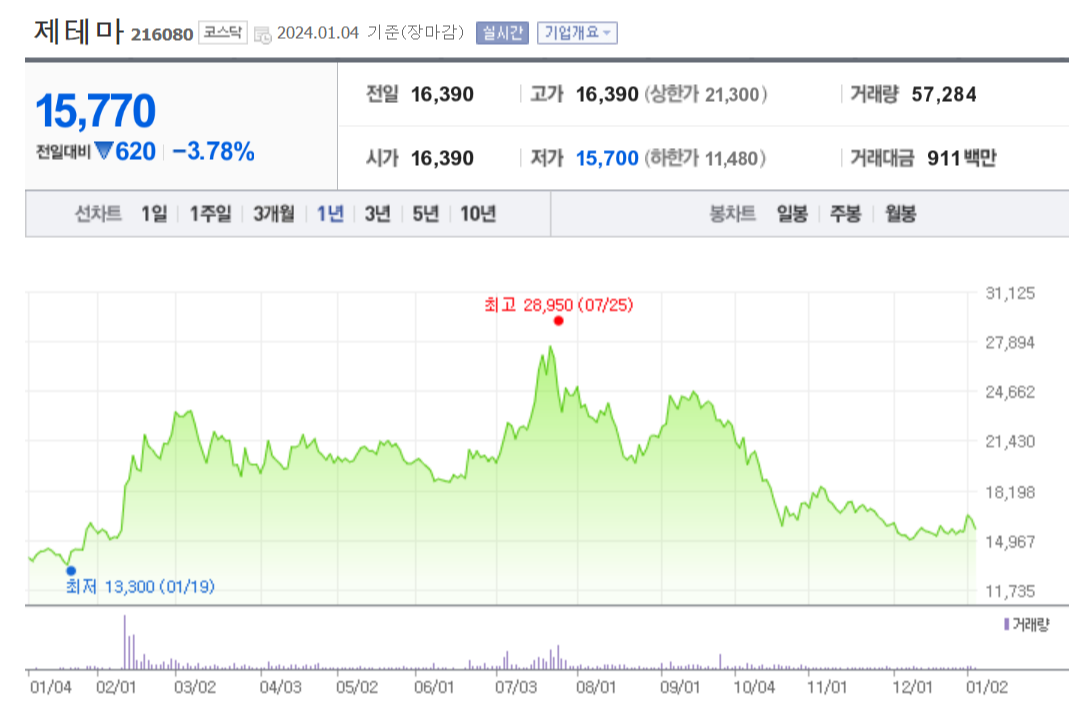
Task: Click the 02/01 x-axis date label
Action: coord(116,687)
